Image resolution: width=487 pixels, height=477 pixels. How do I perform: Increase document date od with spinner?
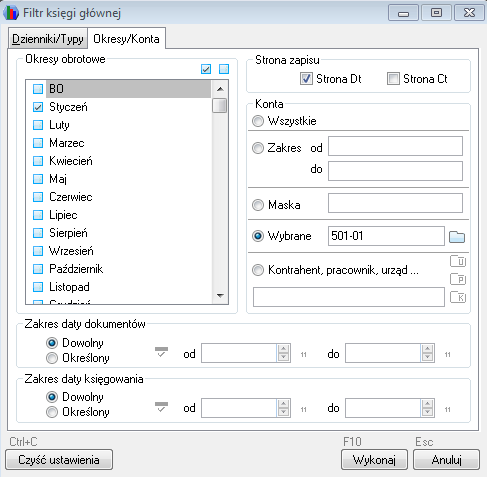point(283,349)
